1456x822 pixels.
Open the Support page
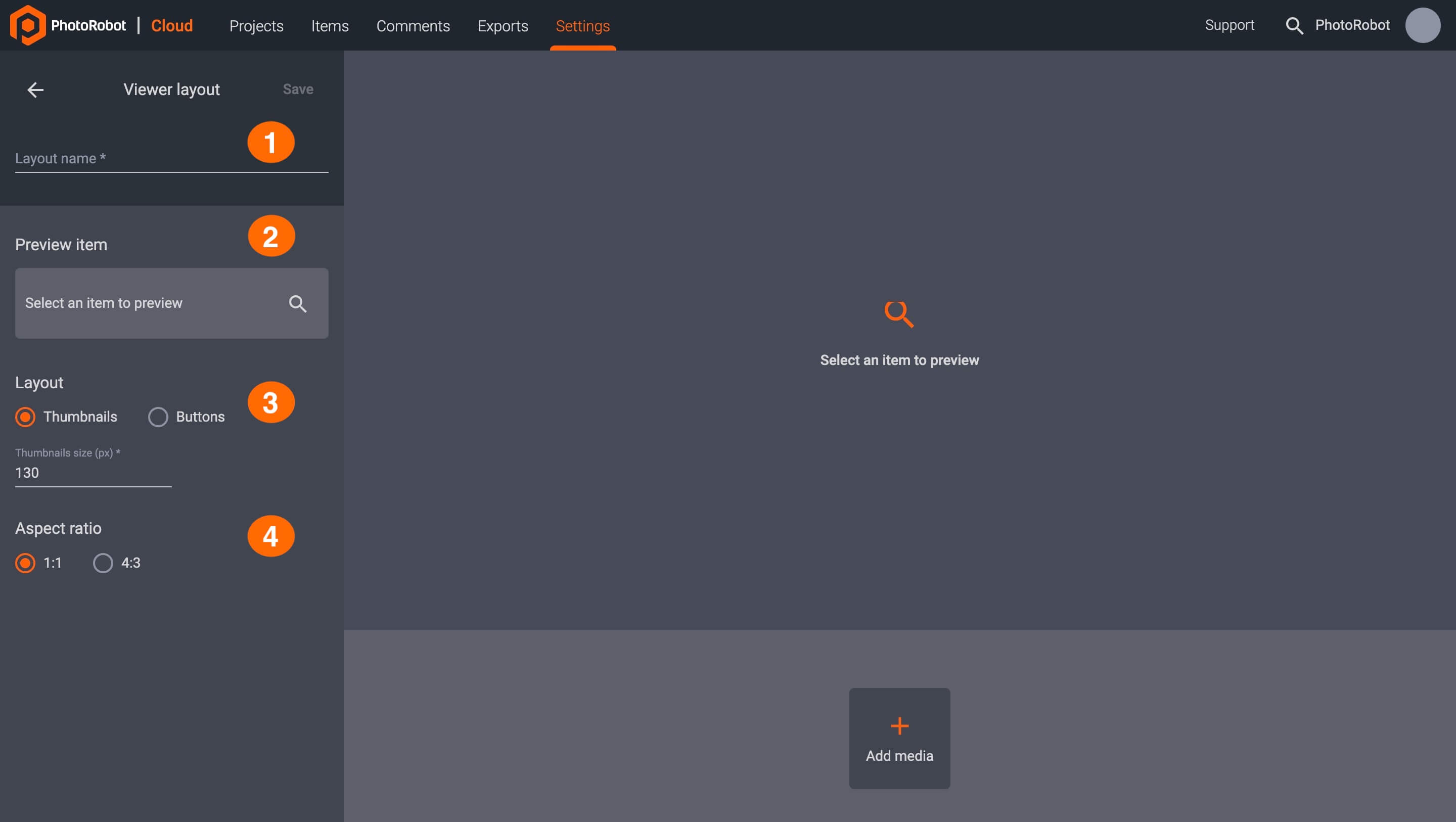point(1229,25)
